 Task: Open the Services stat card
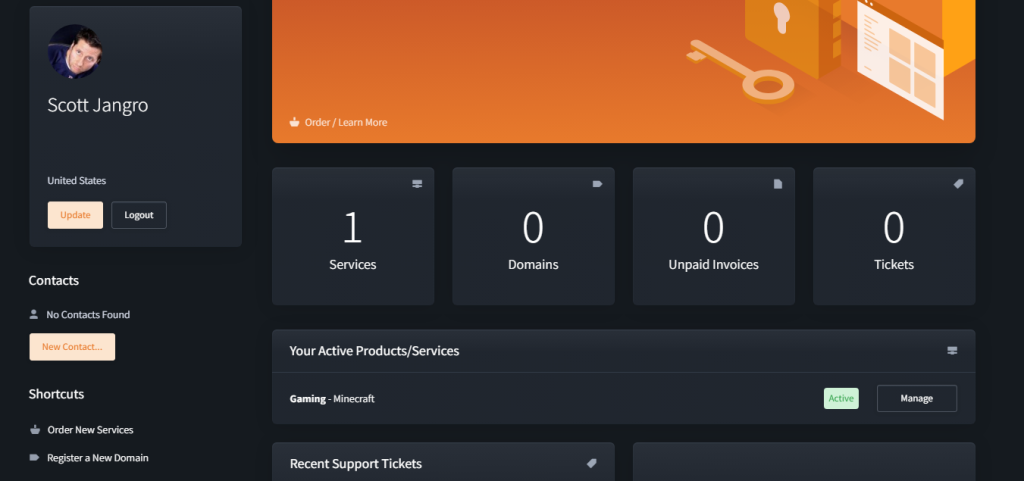353,236
